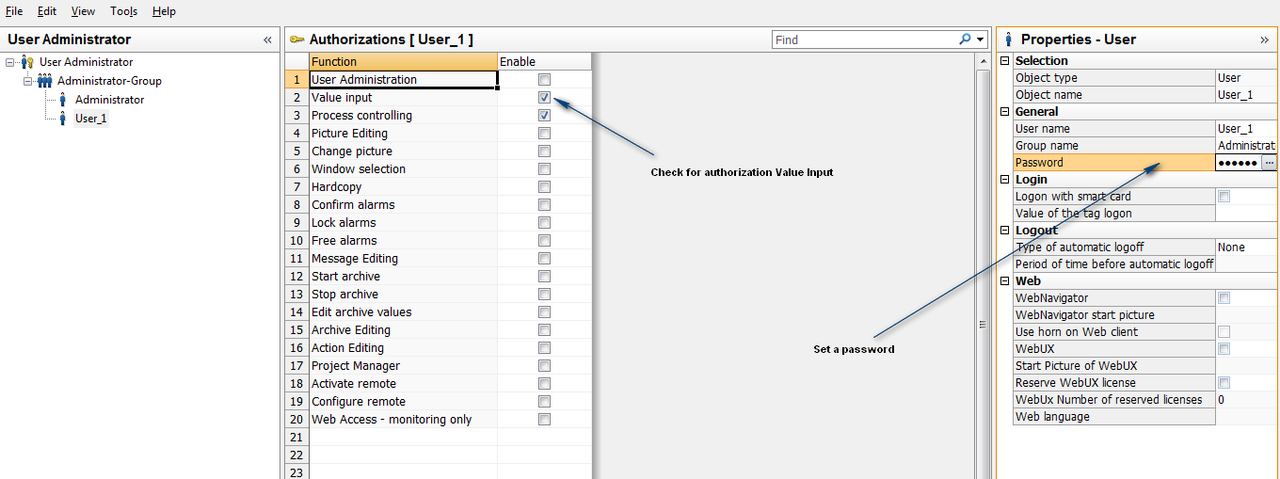Enable the Free alarms checkbox

544,241
